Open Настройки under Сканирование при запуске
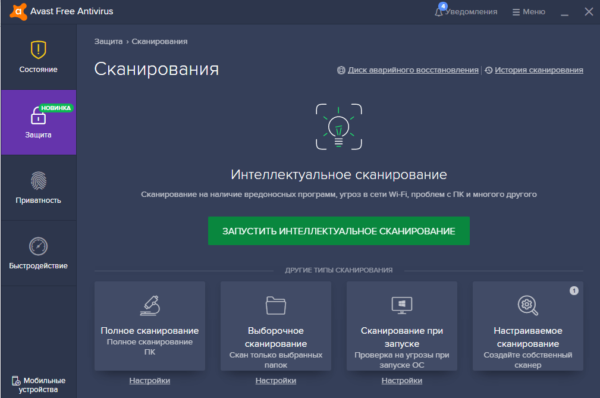Screen dimensions: 600x398 click(402, 380)
